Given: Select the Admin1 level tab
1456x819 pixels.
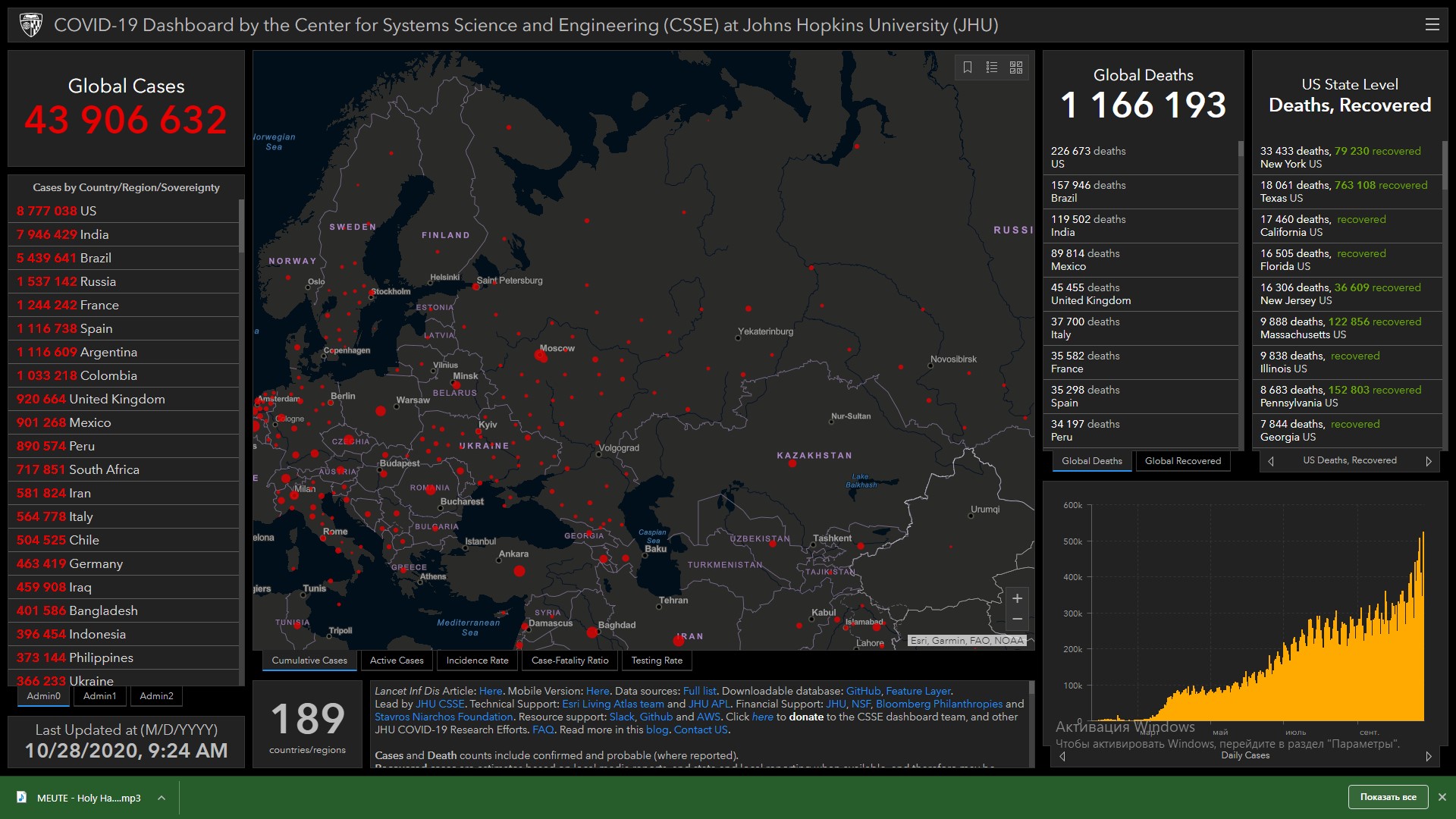Looking at the screenshot, I should tap(100, 696).
